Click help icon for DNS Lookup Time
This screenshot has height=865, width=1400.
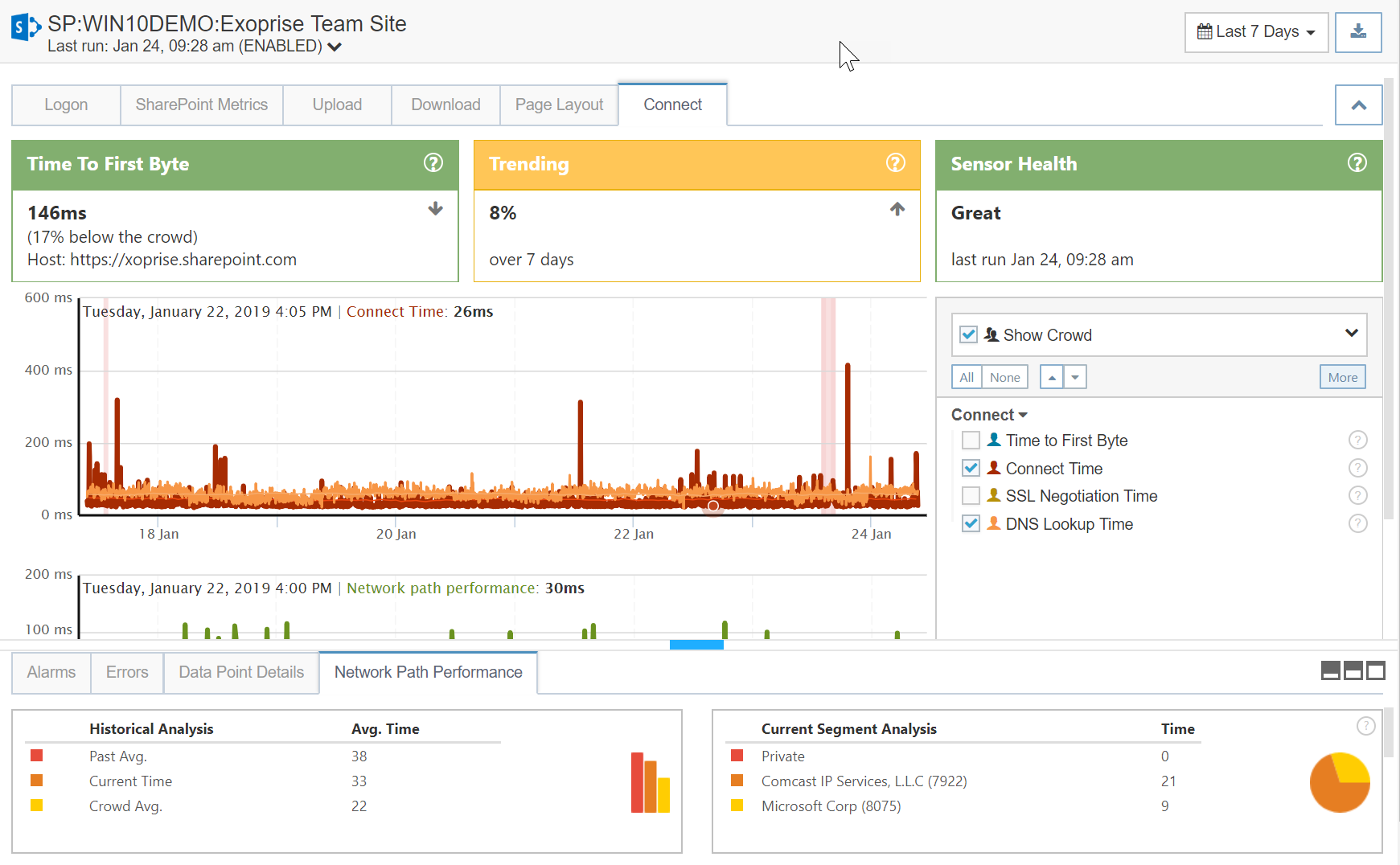point(1357,523)
